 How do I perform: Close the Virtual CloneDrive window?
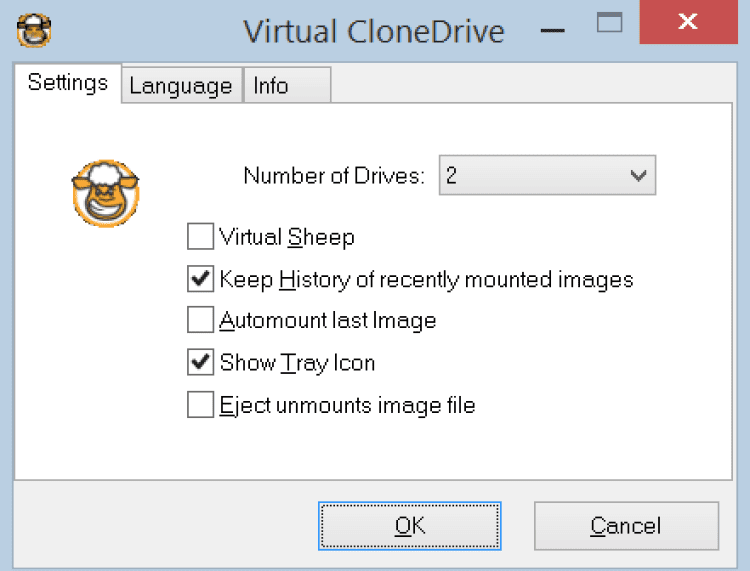(x=687, y=24)
